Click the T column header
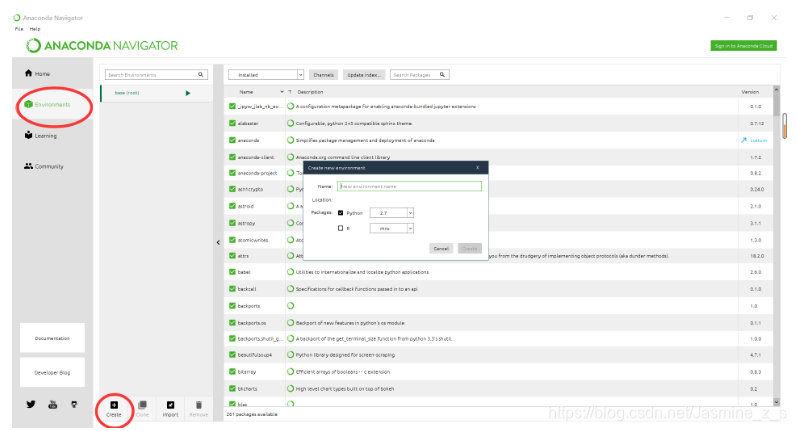796x431 pixels. tap(290, 92)
